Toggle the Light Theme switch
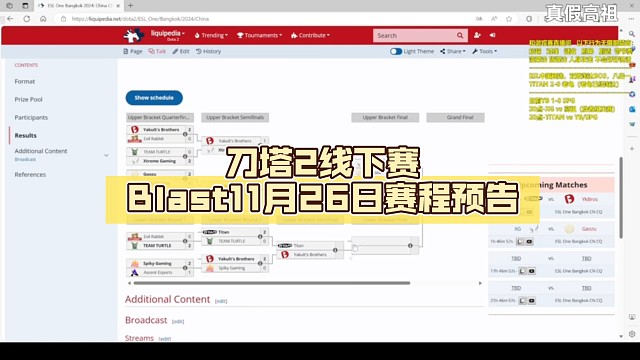Viewport: 640px width, 360px height. coord(396,51)
